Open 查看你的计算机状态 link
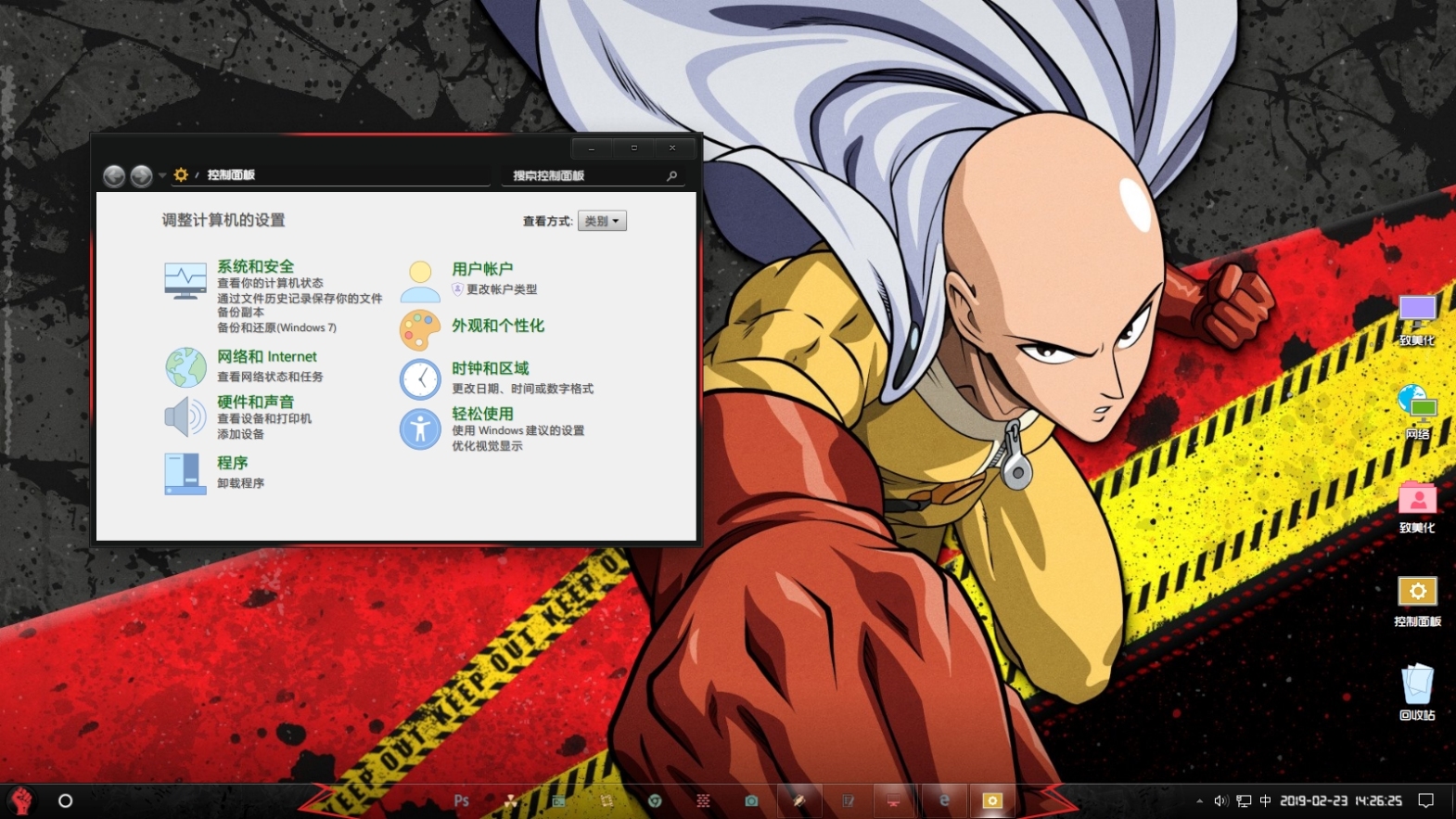This screenshot has height=819, width=1456. coord(270,283)
